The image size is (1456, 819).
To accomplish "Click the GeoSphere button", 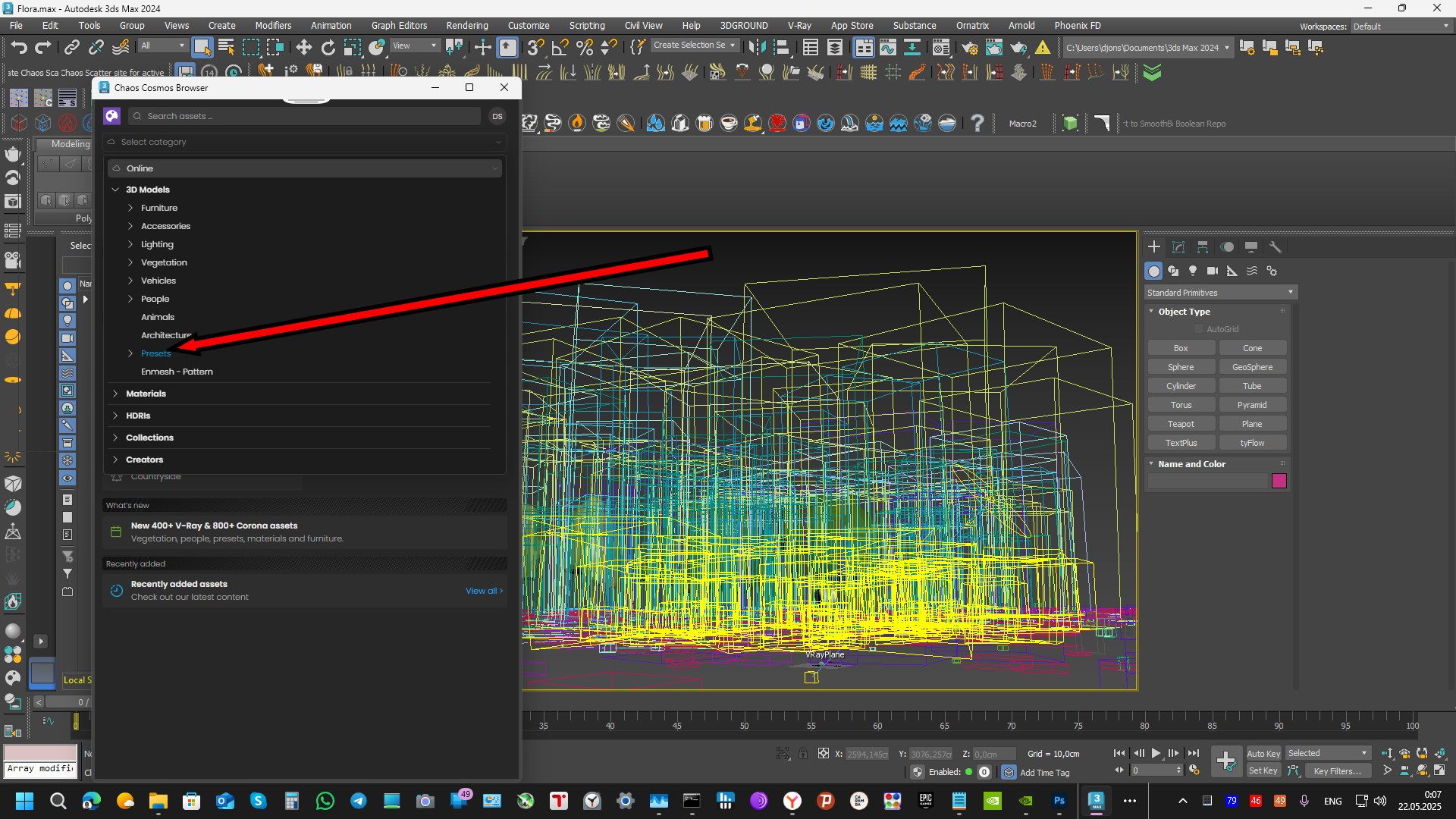I will point(1252,367).
